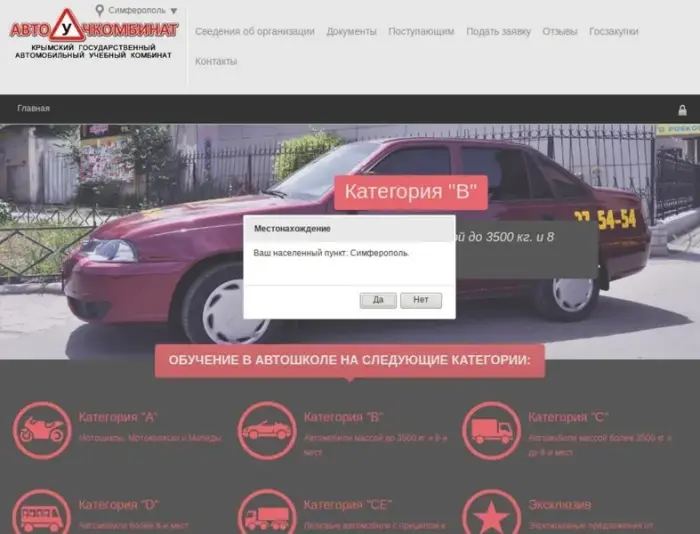Click the star icon for Эксклюзив
This screenshot has width=700, height=534.
click(491, 516)
